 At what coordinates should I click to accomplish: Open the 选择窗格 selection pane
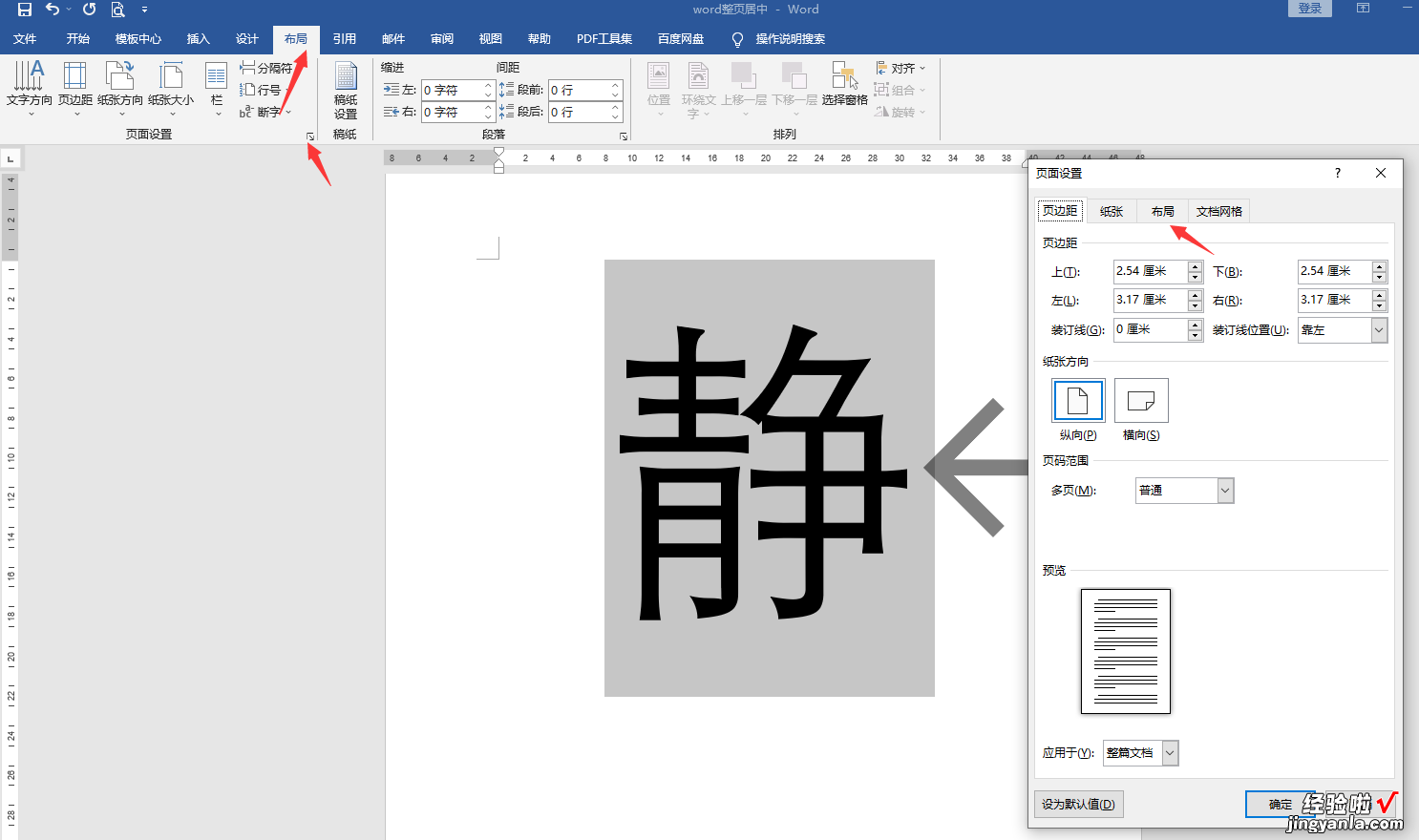click(x=845, y=84)
